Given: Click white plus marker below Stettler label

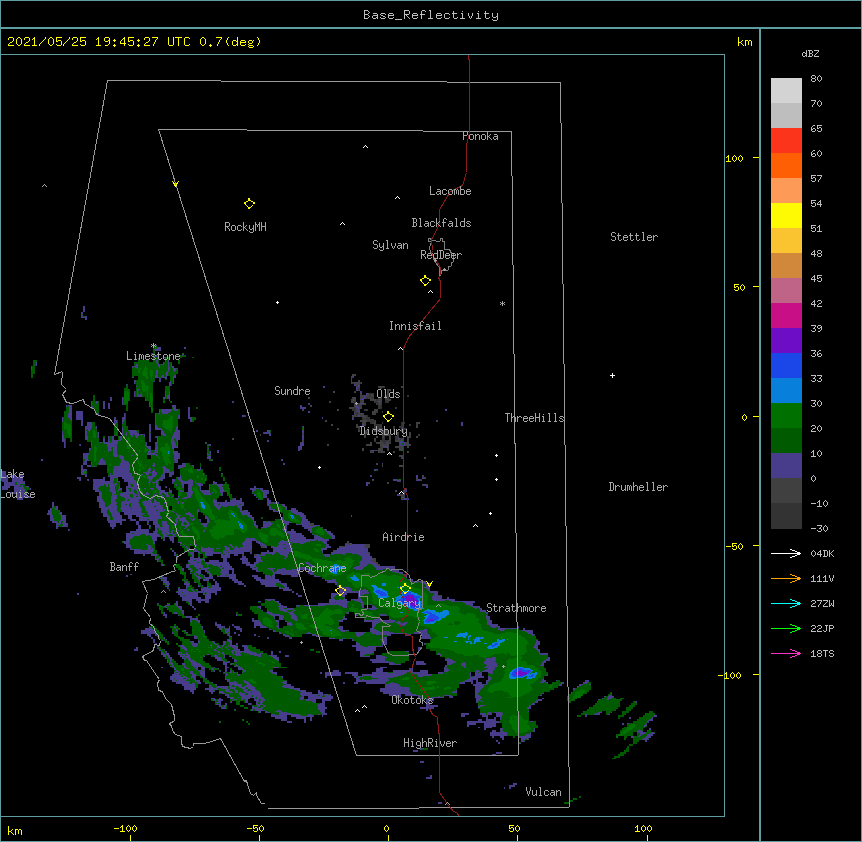Looking at the screenshot, I should pyautogui.click(x=612, y=375).
